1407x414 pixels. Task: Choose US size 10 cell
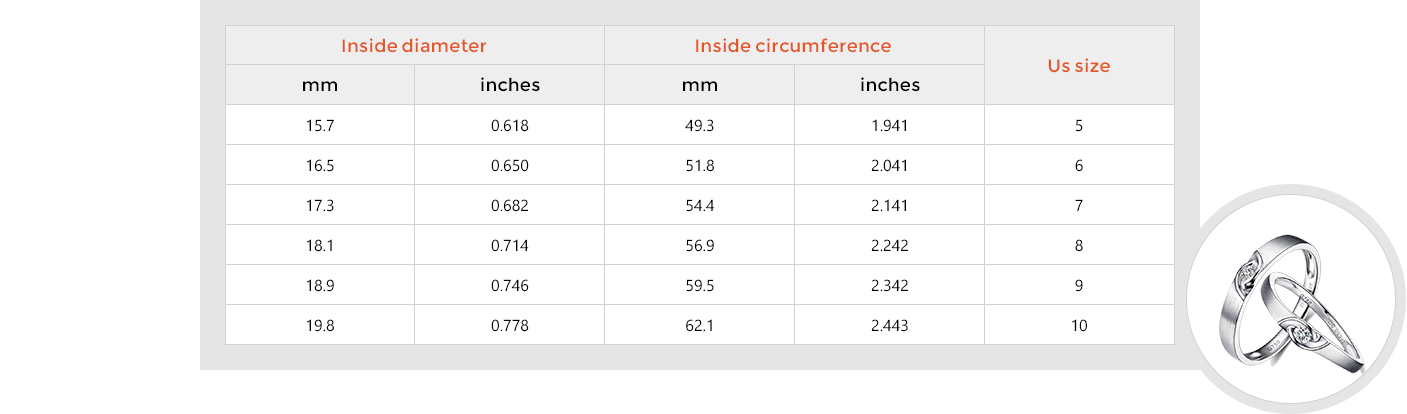(1079, 326)
